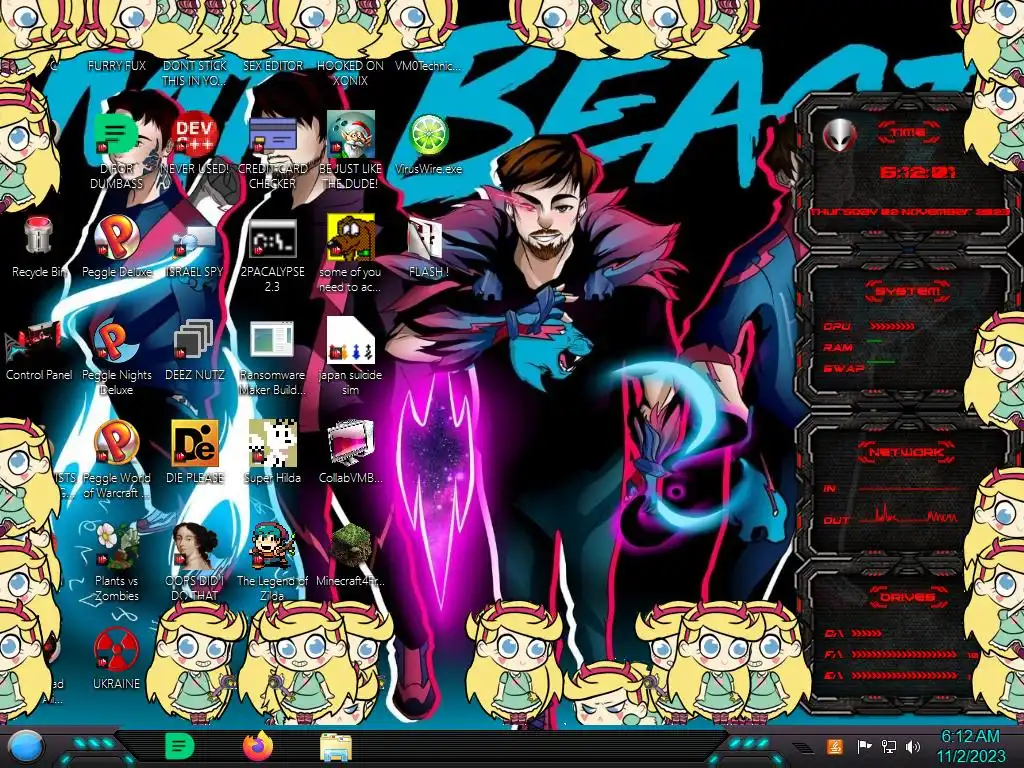Click the TIME header in the widget

(908, 133)
